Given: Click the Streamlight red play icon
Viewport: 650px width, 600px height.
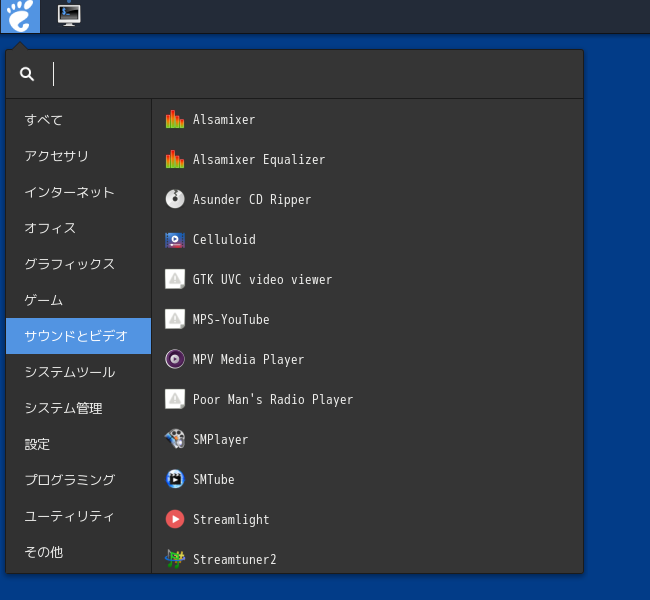Looking at the screenshot, I should coord(175,519).
